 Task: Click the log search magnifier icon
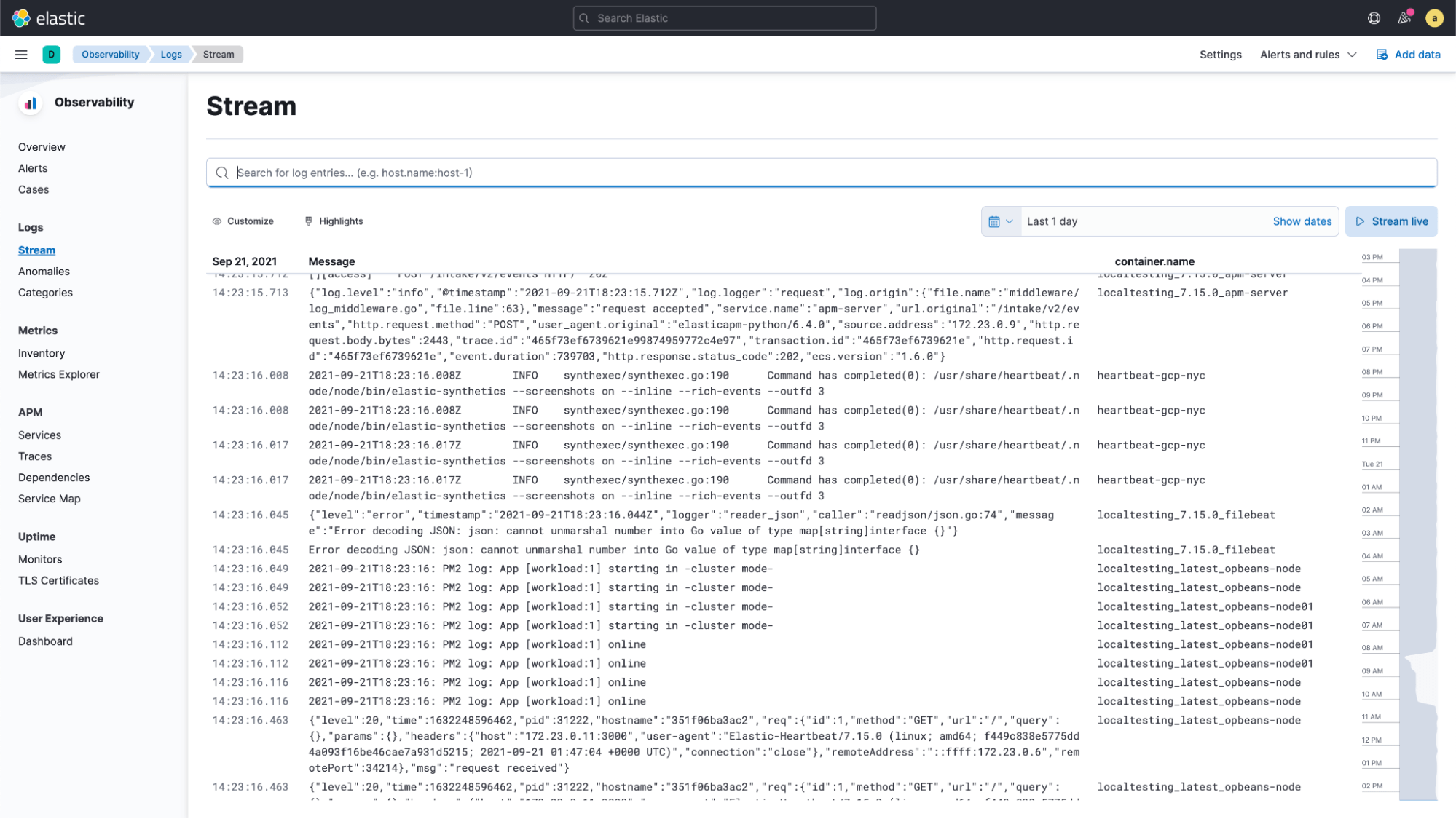222,173
